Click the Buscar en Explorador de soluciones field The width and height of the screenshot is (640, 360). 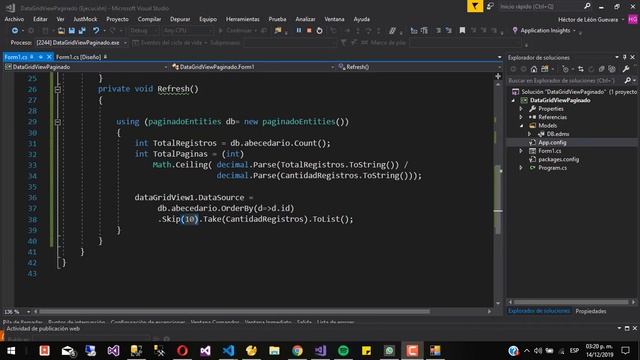click(x=565, y=81)
